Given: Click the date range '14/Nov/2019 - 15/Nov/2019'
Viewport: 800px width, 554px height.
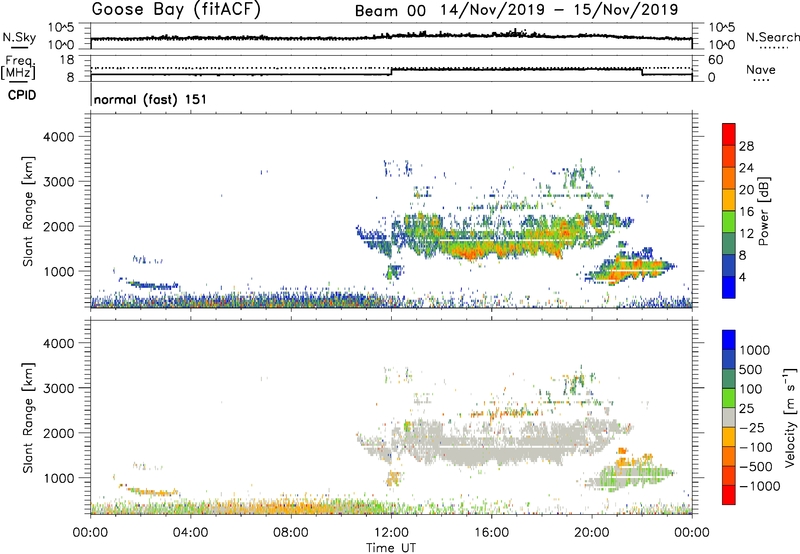Looking at the screenshot, I should point(559,10).
